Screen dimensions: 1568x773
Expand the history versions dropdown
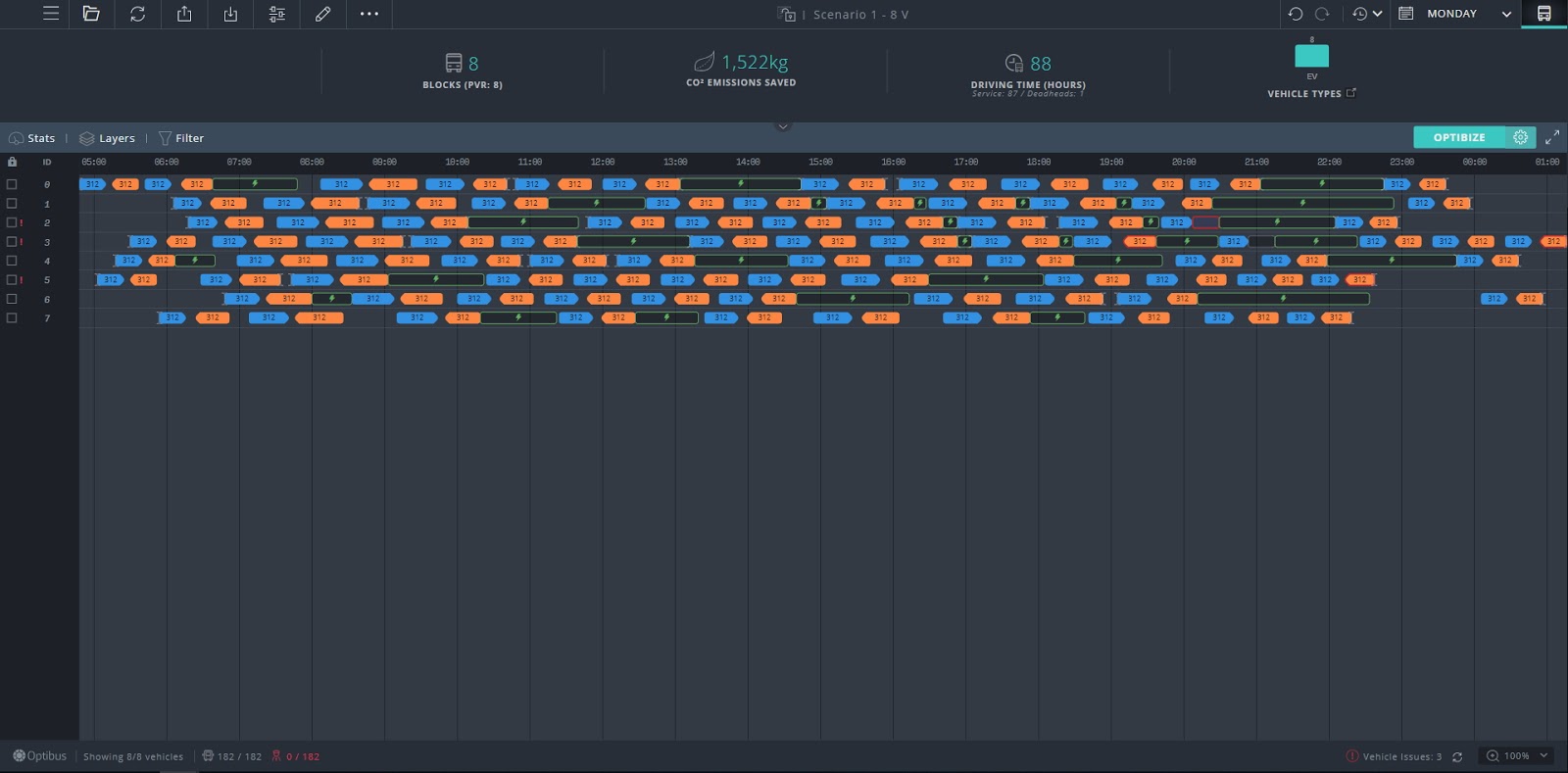coord(1367,14)
